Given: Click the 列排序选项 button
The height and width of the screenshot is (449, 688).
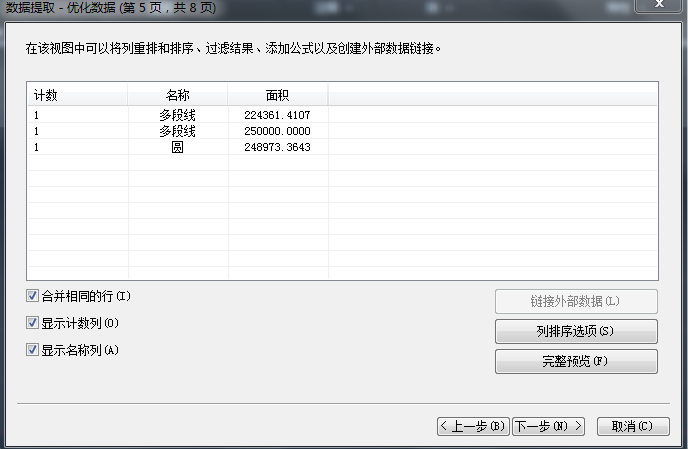Looking at the screenshot, I should coord(576,331).
